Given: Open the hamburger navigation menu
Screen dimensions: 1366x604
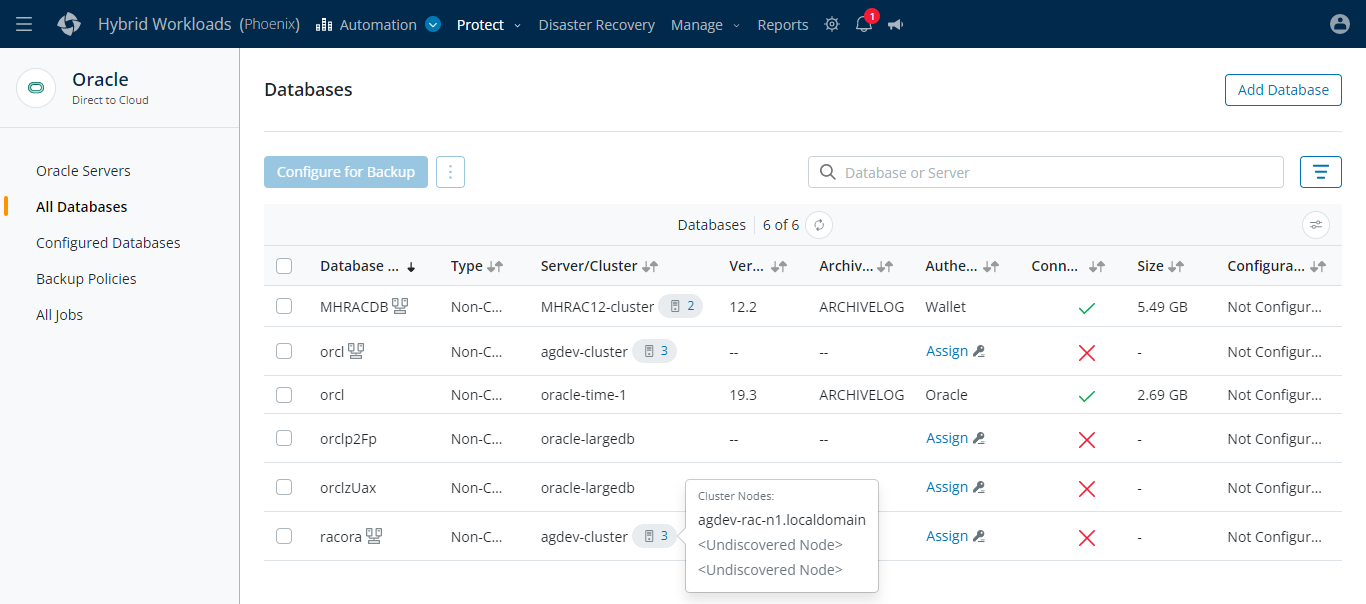Looking at the screenshot, I should point(24,24).
